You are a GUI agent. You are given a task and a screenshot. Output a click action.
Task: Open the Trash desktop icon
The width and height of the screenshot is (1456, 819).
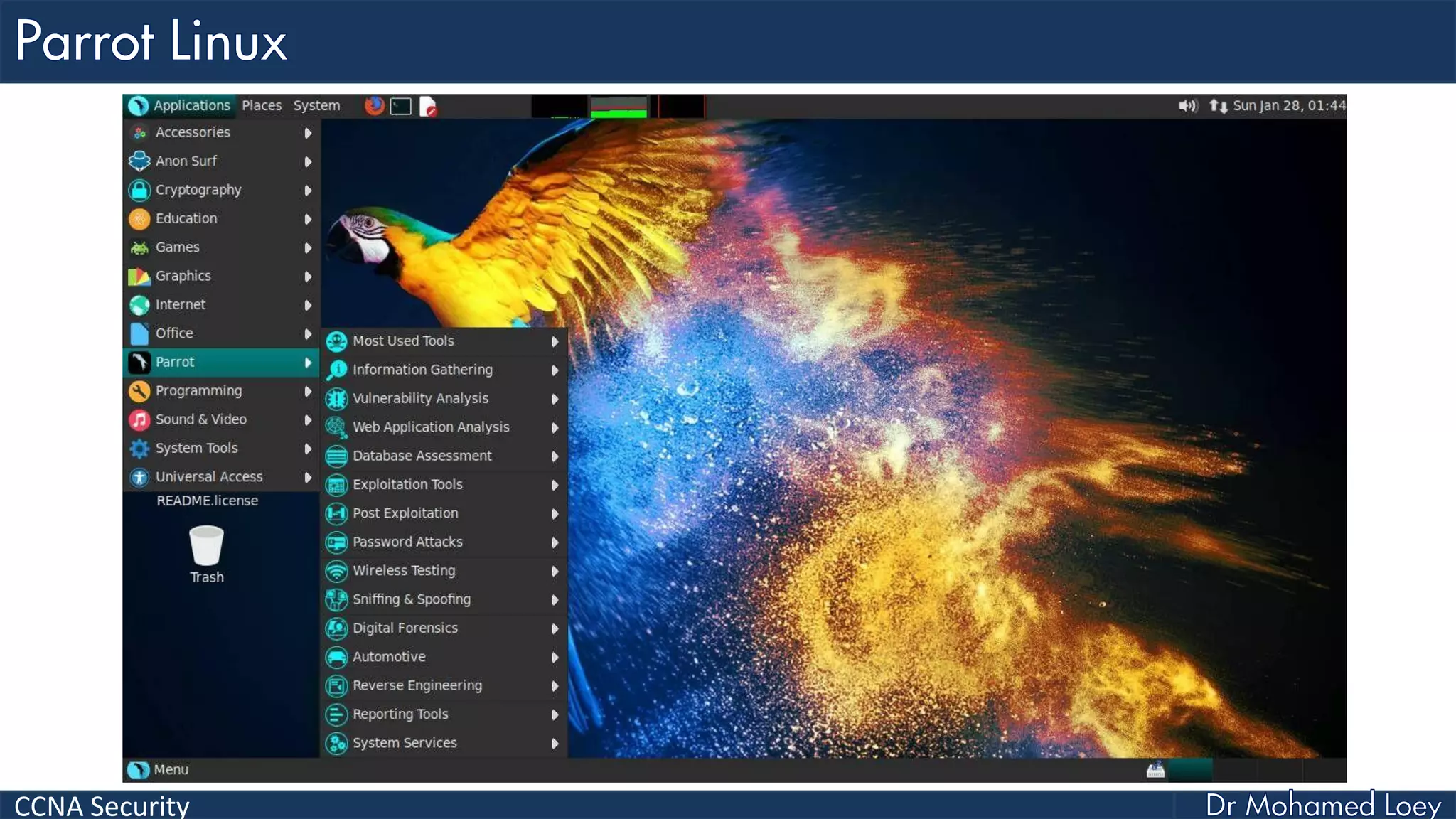coord(206,547)
